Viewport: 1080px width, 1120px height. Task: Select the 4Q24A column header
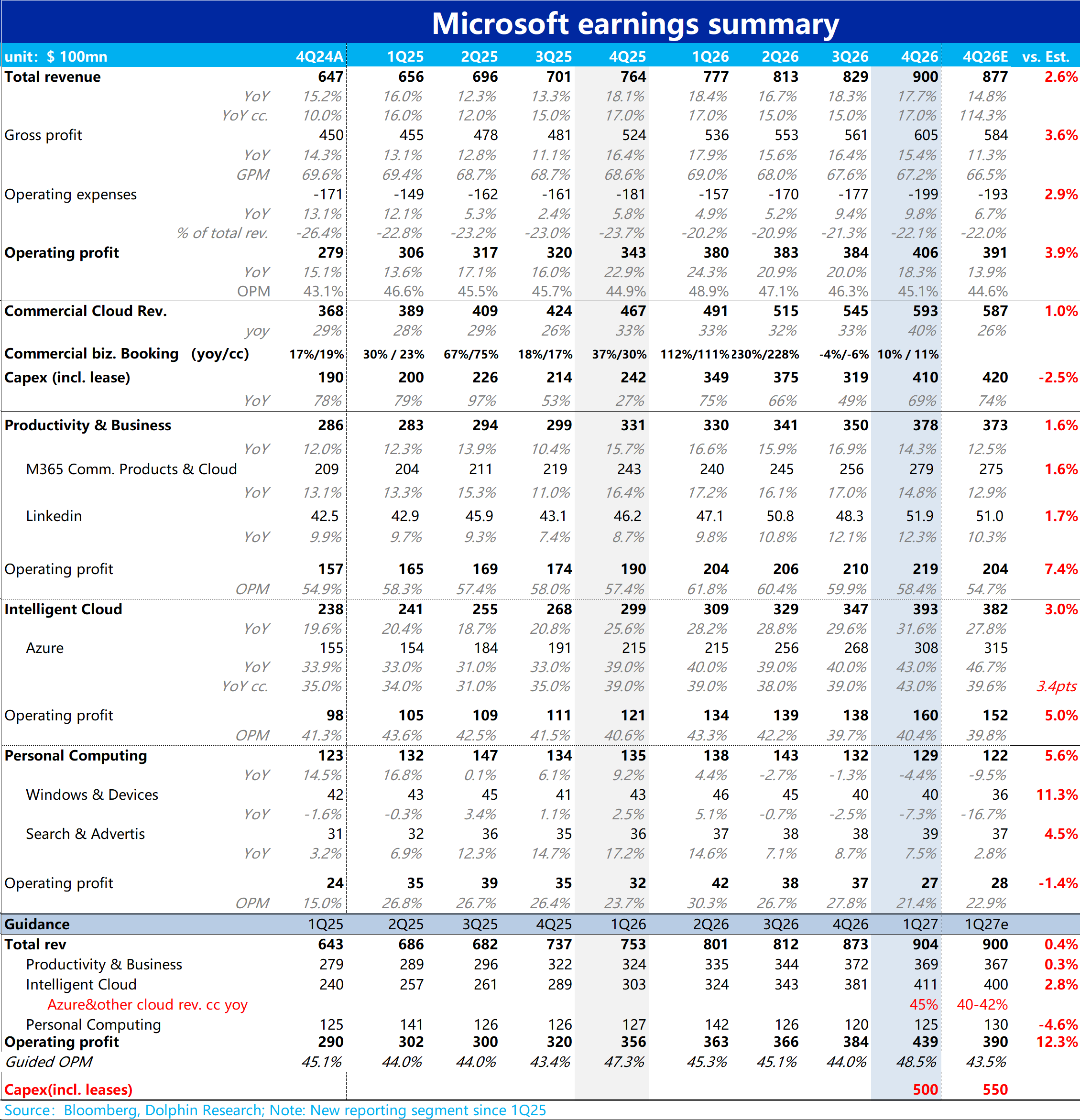click(x=319, y=56)
